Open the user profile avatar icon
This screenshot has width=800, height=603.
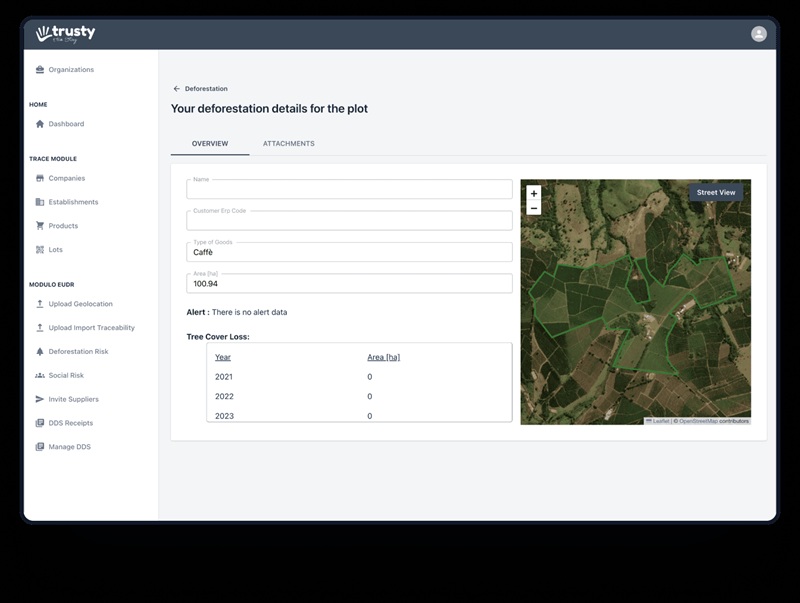(x=759, y=34)
